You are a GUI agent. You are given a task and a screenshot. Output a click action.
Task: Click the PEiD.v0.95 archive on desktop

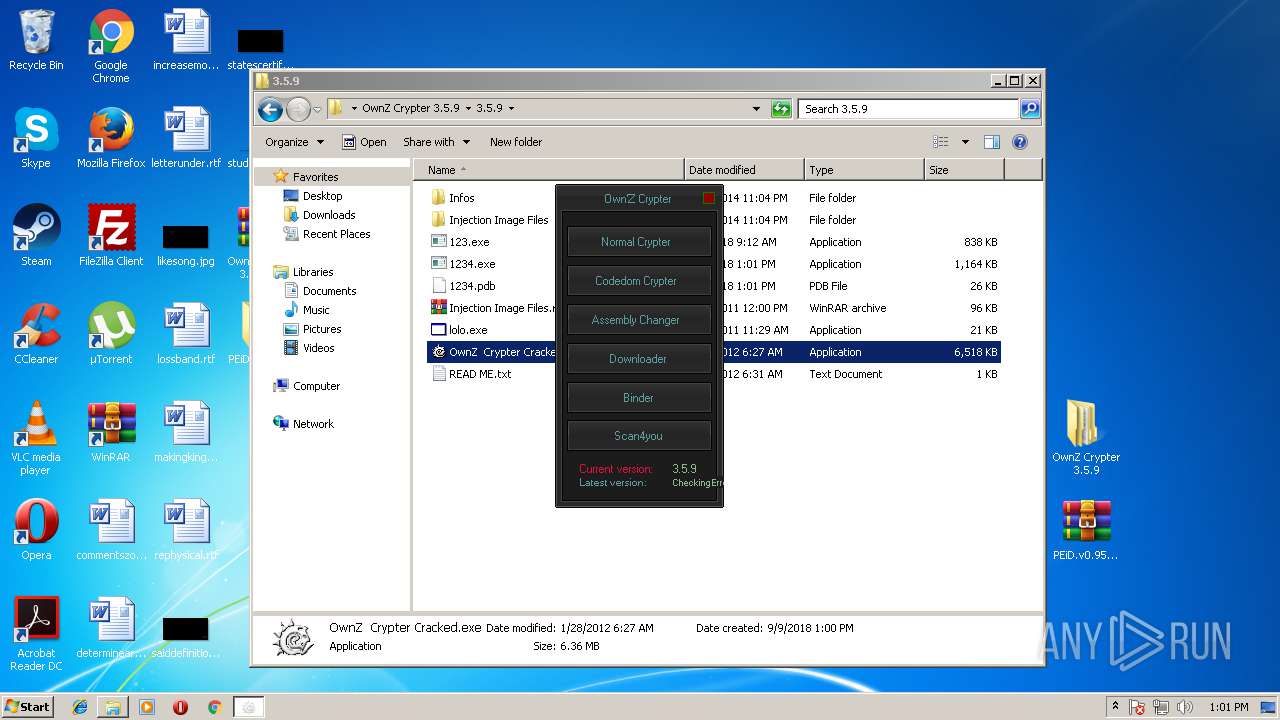click(1086, 531)
